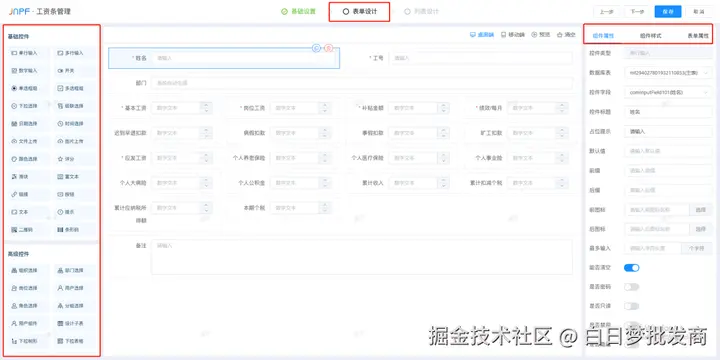
Task: Select the 评分 star rating control
Action: 75,159
